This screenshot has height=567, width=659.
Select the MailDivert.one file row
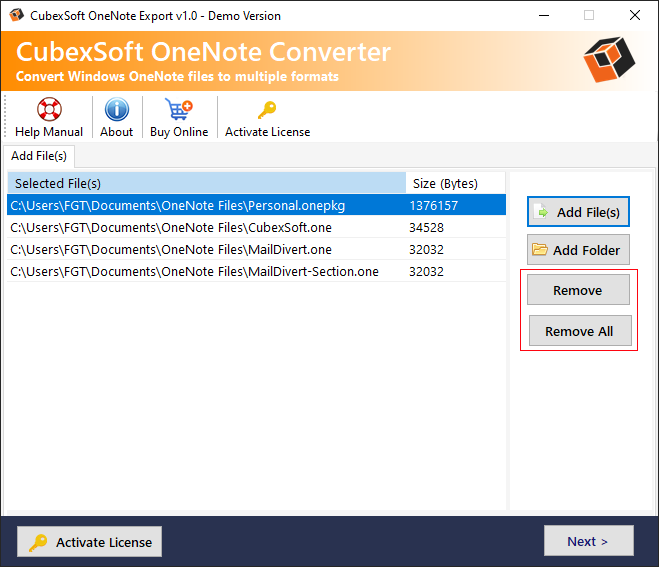256,249
